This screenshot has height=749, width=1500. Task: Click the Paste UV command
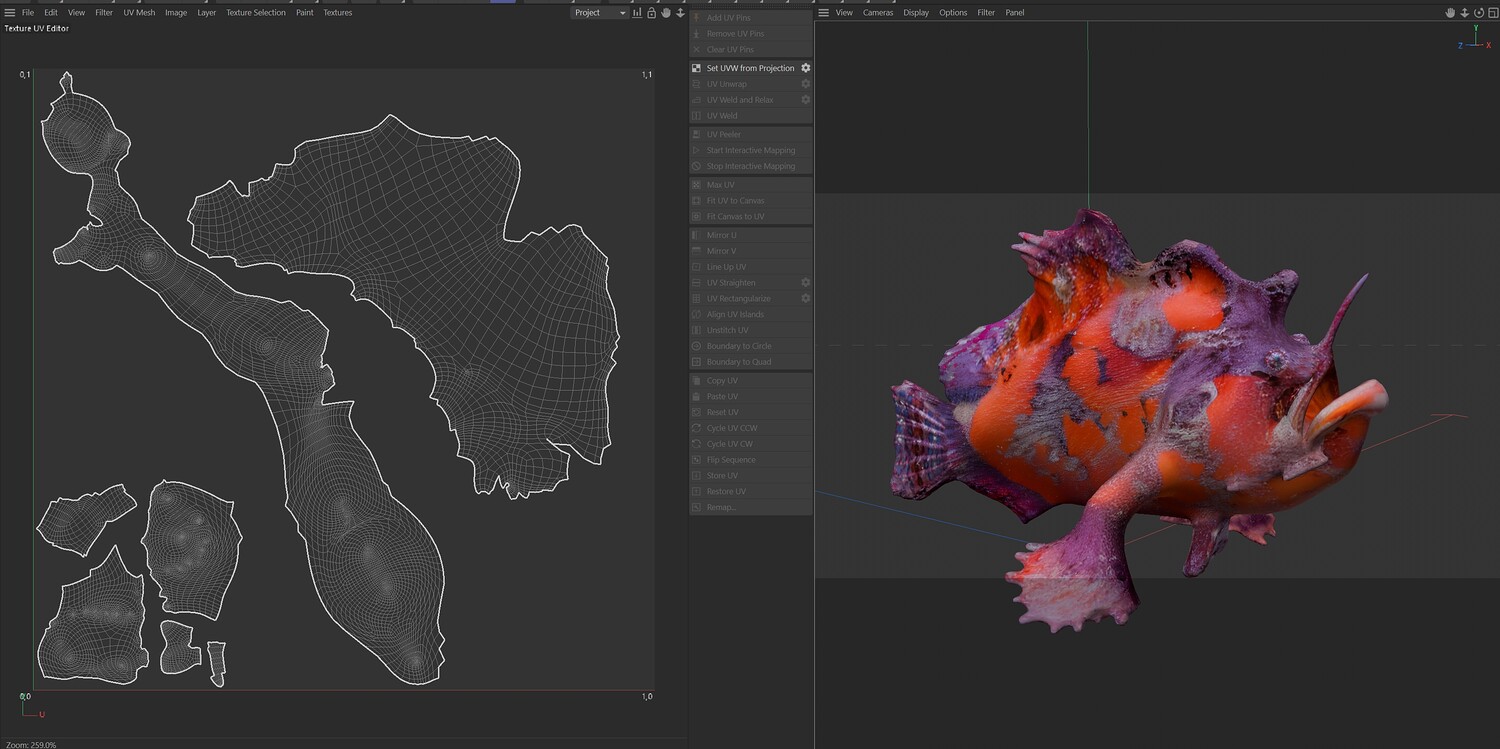(x=751, y=397)
